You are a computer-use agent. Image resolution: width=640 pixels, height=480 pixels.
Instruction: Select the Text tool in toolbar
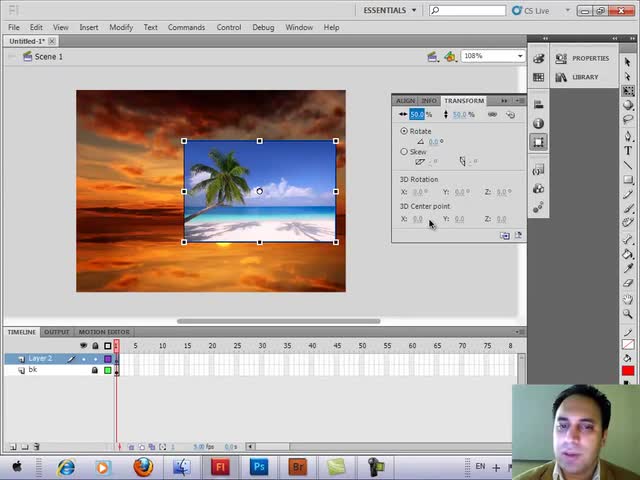coord(628,151)
